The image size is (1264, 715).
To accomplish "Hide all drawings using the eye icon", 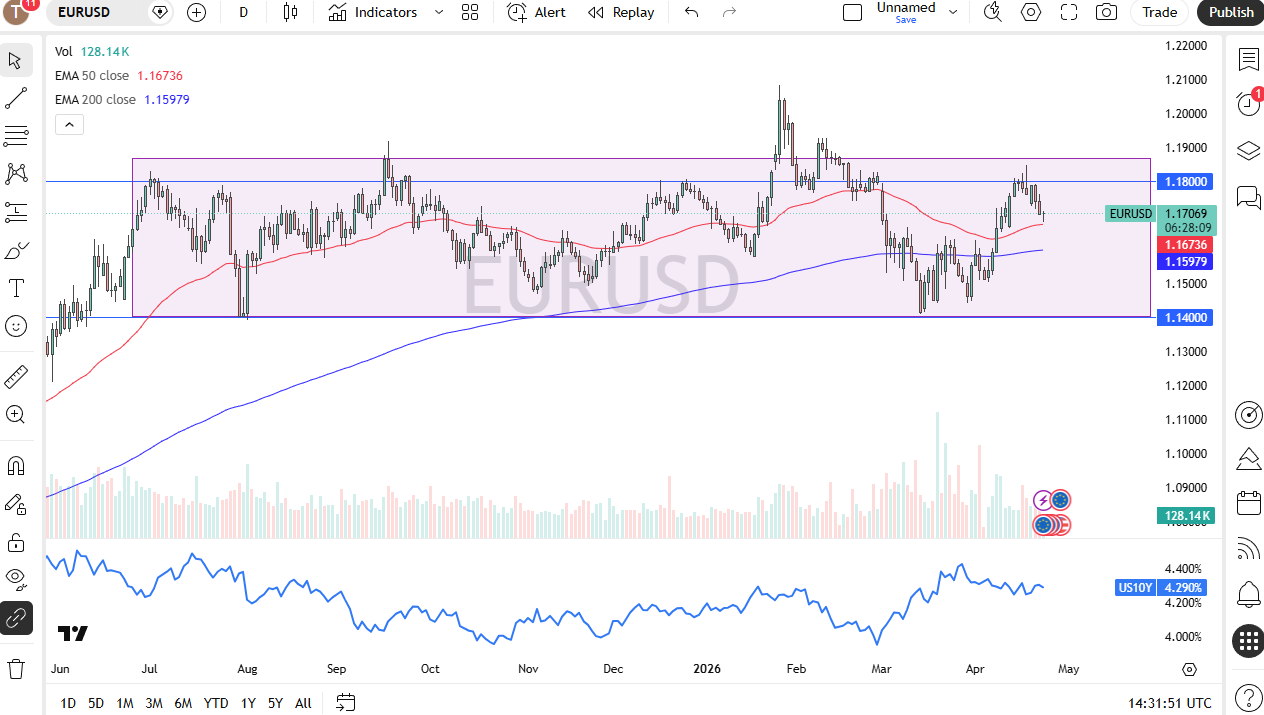I will 16,579.
